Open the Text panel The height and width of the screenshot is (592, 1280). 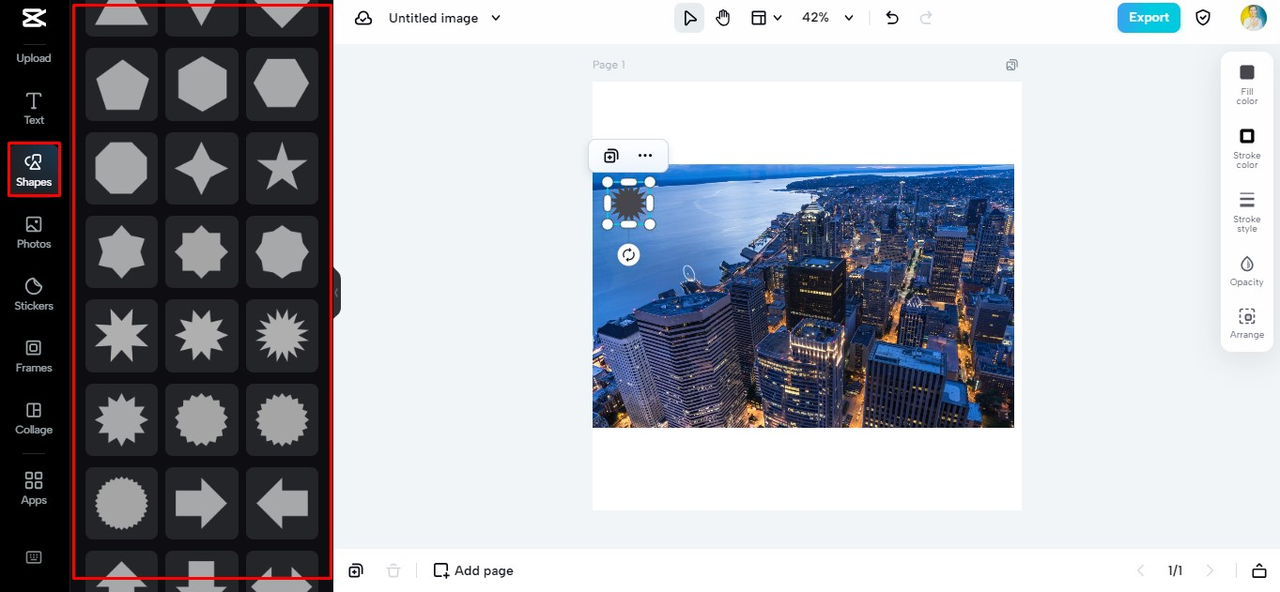[33, 109]
